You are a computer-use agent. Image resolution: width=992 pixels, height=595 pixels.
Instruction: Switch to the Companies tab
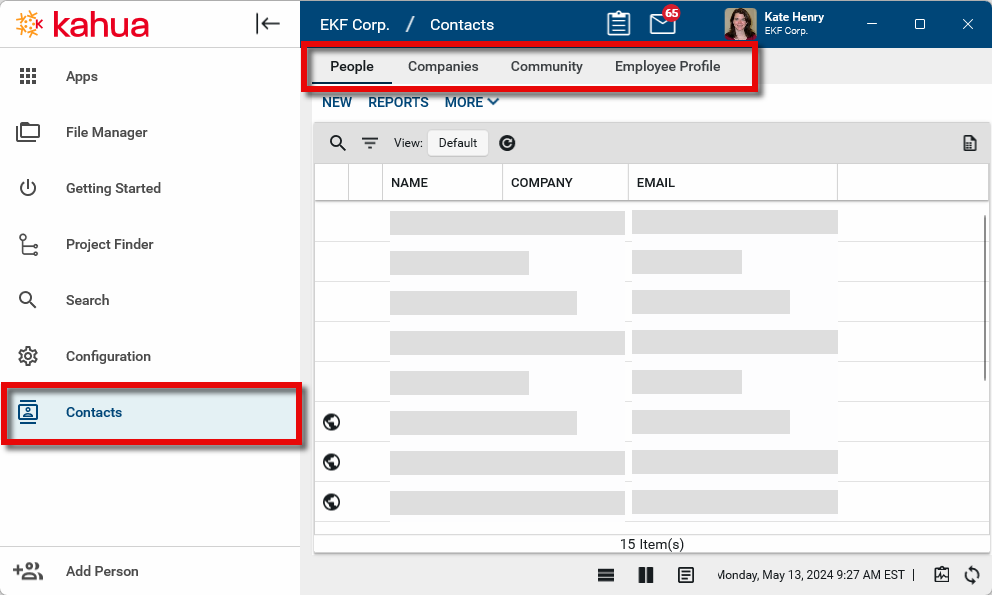[x=443, y=67]
